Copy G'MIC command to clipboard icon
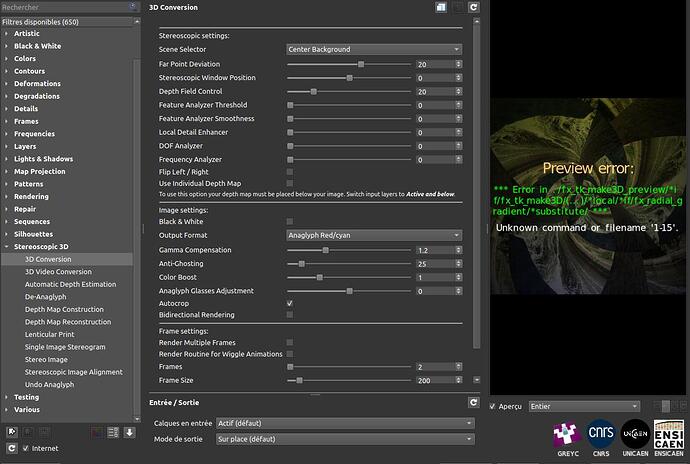Screen dimensions: 690x464 [x=441, y=7]
